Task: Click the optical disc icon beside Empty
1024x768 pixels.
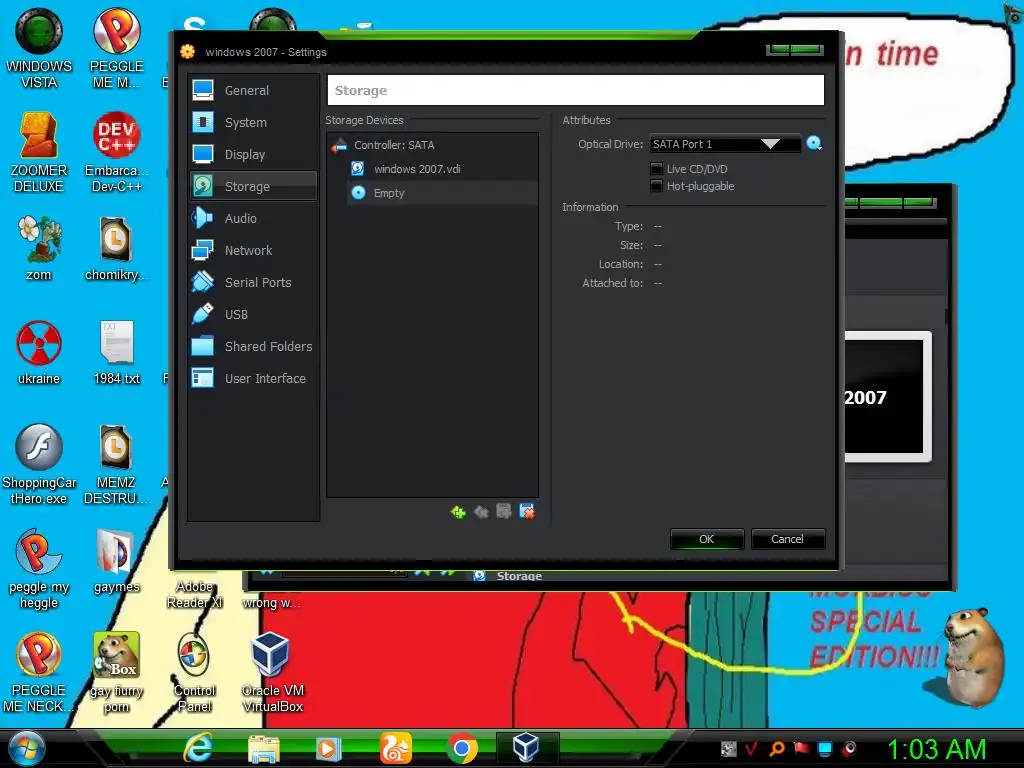Action: pos(359,193)
